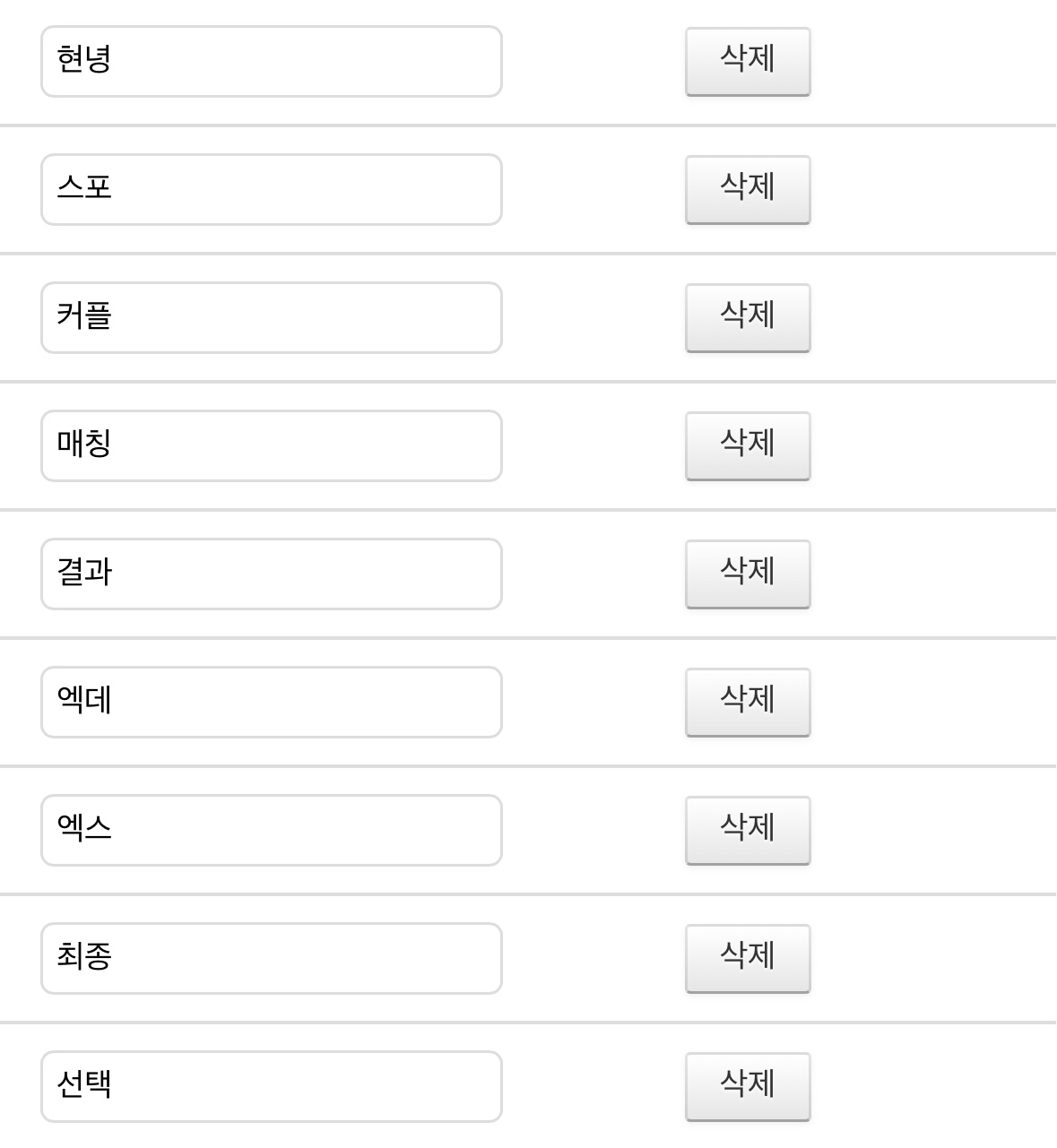Click 삭제 beside 결과
1057x1148 pixels.
point(747,574)
